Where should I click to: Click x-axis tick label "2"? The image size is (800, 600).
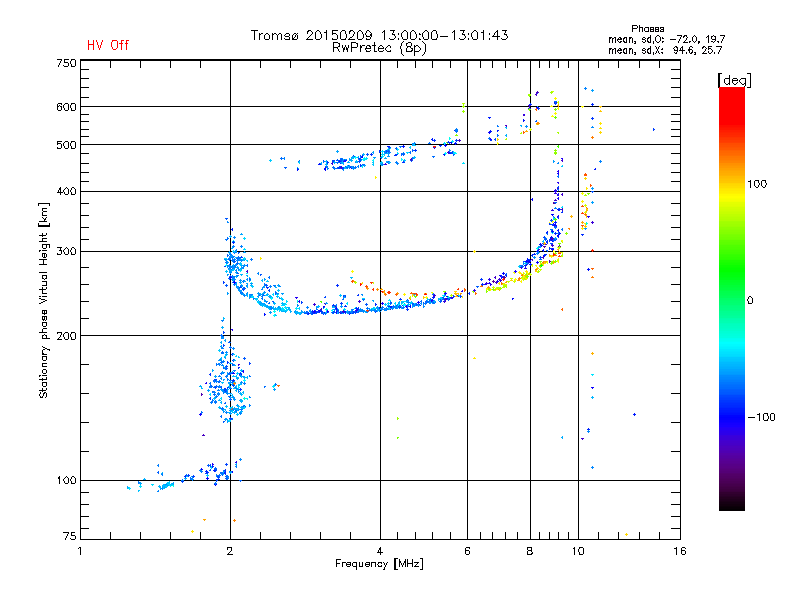(x=230, y=551)
